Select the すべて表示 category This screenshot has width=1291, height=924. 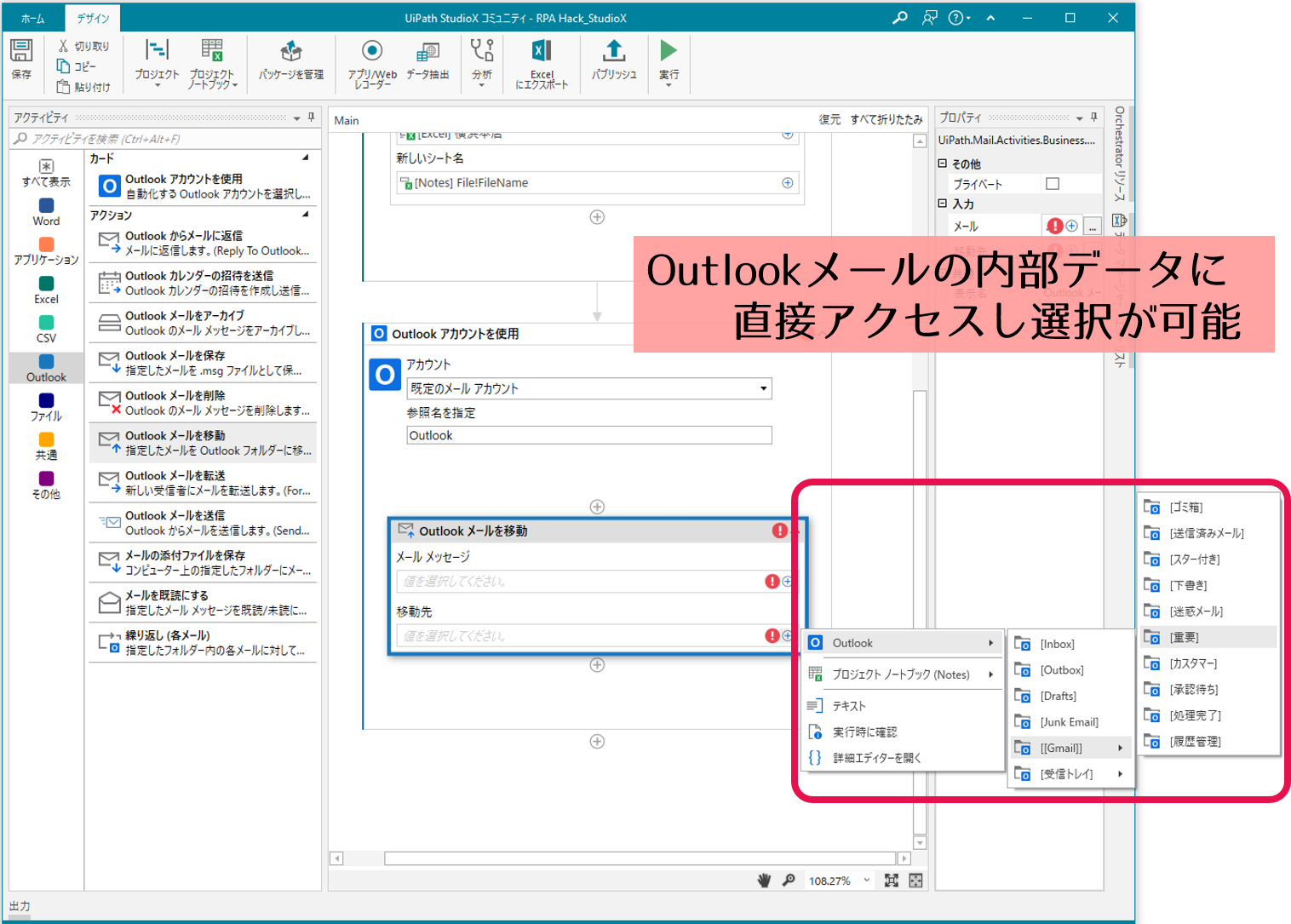[46, 173]
